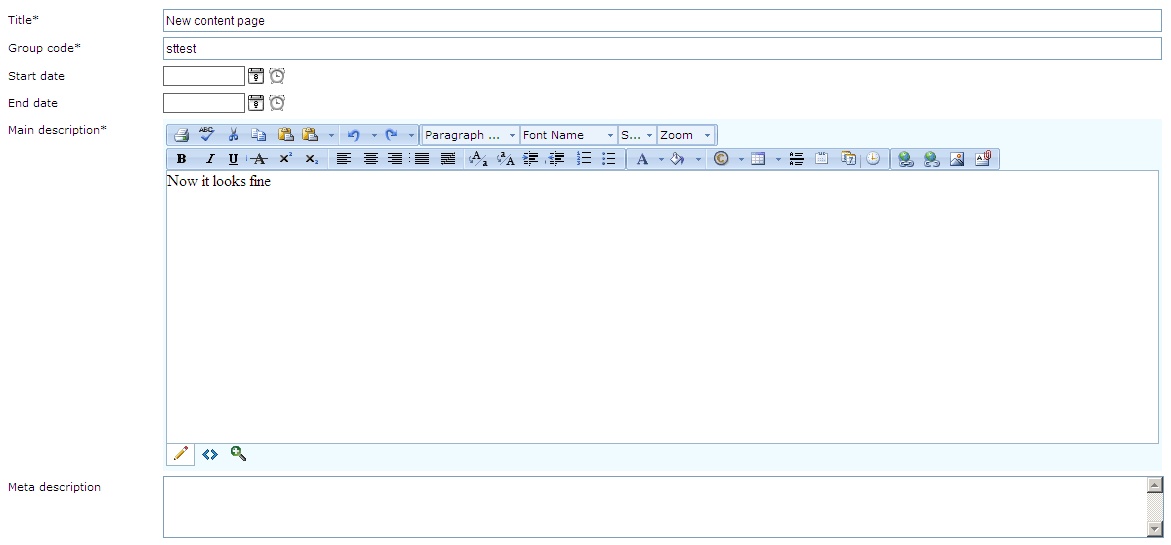Click the calendar icon showing 7
The height and width of the screenshot is (545, 1171).
[x=848, y=158]
